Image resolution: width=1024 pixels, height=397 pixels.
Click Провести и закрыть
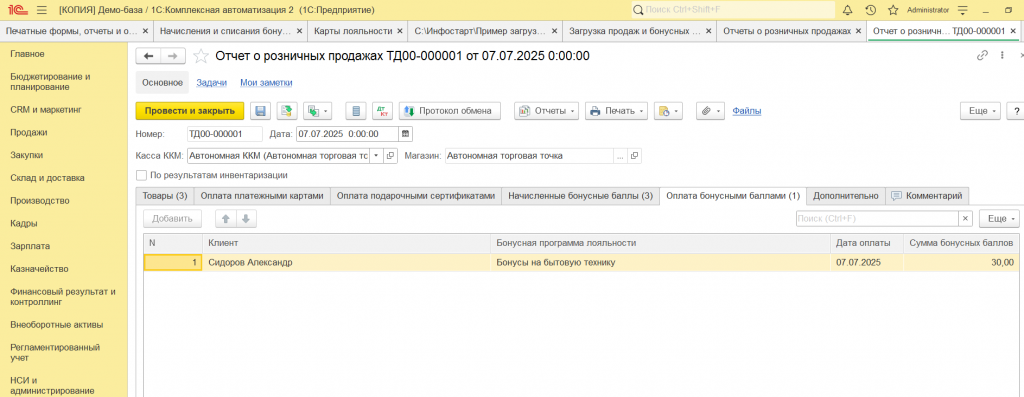click(x=190, y=111)
